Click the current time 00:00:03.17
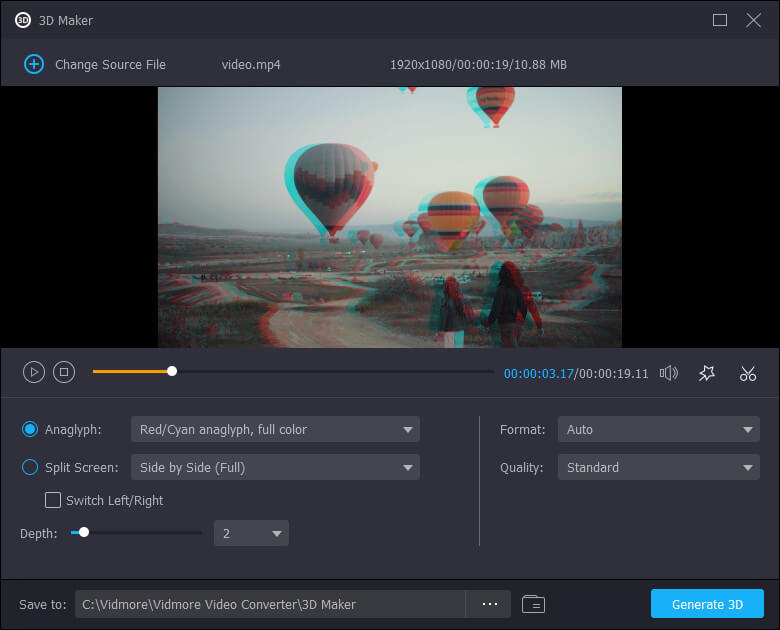The height and width of the screenshot is (630, 780). click(539, 374)
